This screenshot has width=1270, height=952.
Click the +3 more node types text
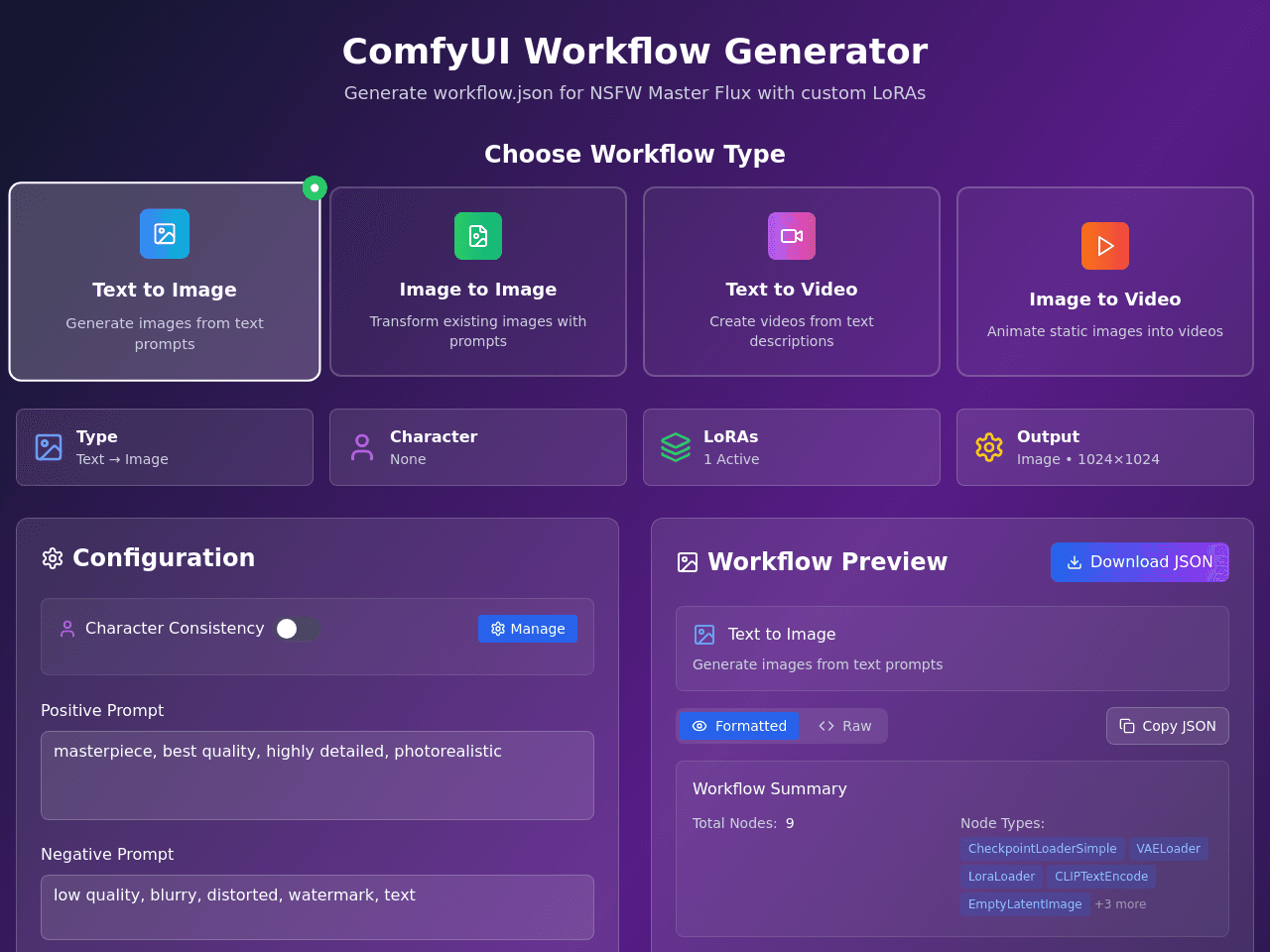pos(1120,904)
